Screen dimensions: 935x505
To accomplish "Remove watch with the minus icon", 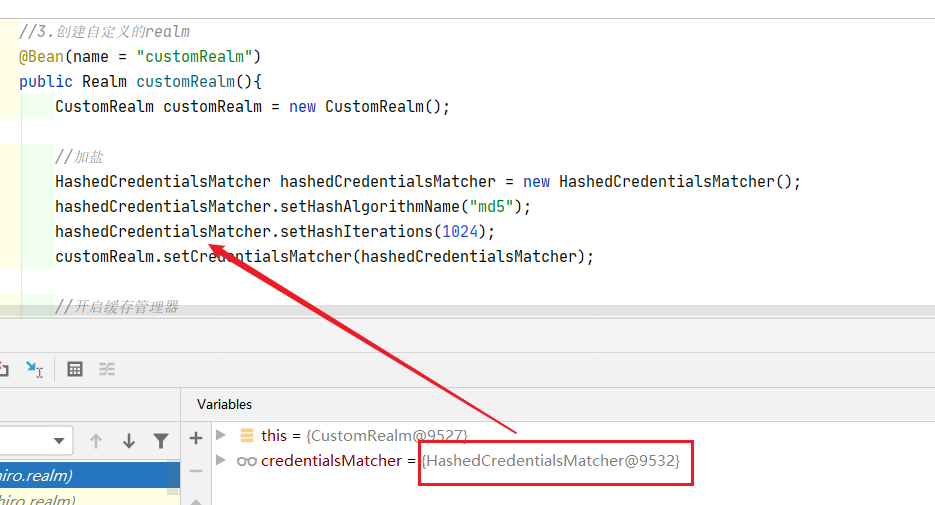I will 196,471.
